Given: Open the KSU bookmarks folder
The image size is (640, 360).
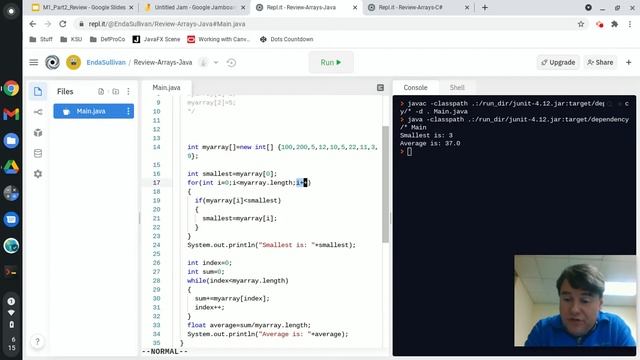Looking at the screenshot, I should click(x=71, y=39).
